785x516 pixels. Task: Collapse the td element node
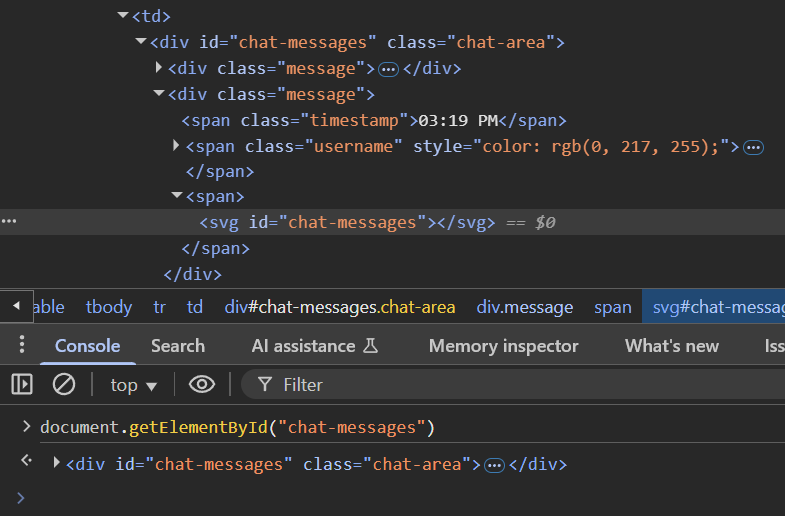tap(123, 16)
